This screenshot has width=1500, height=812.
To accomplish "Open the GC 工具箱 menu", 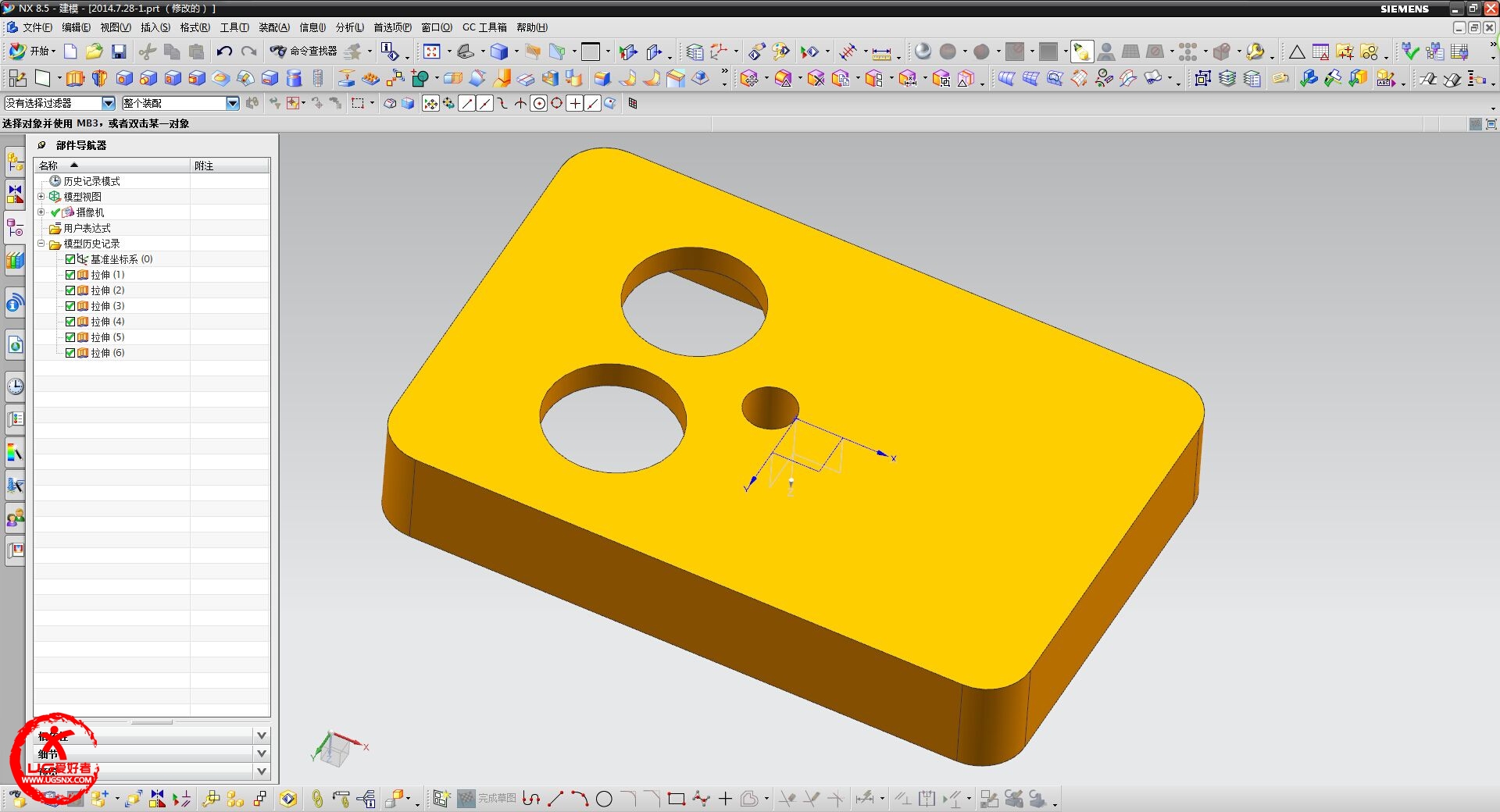I will pyautogui.click(x=484, y=27).
